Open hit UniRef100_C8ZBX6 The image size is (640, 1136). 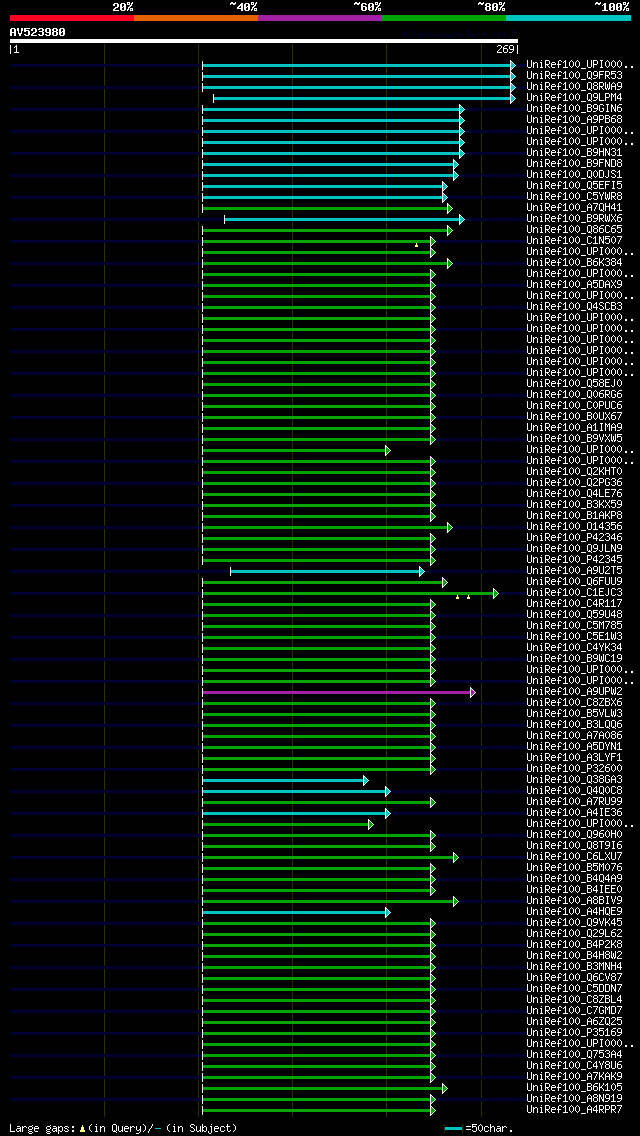pyautogui.click(x=574, y=703)
